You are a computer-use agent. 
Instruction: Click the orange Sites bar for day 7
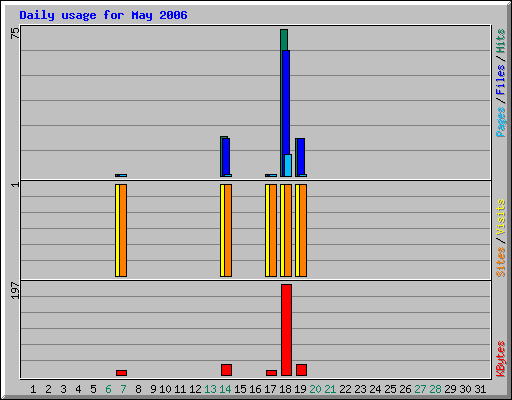point(123,230)
